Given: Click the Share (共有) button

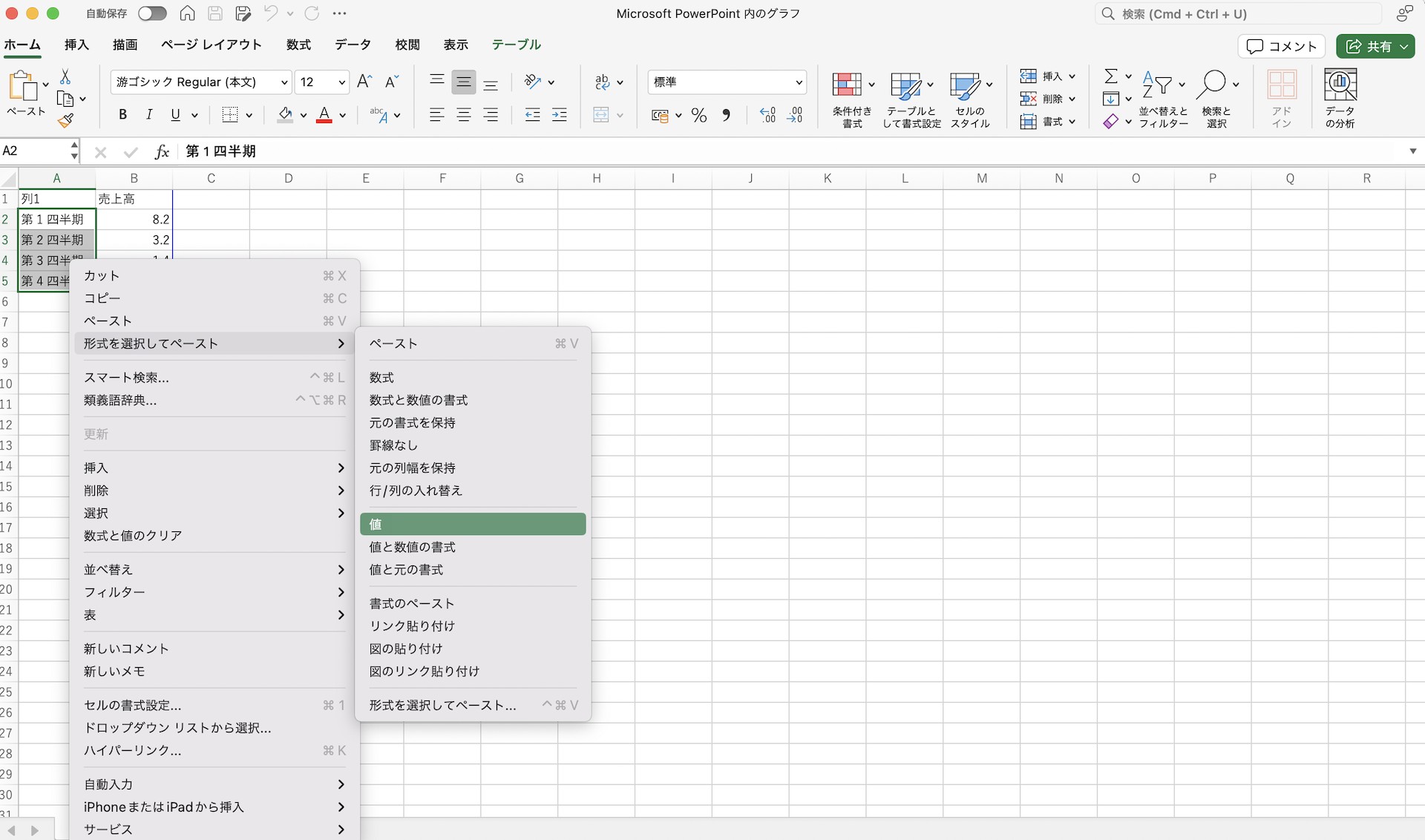Looking at the screenshot, I should point(1375,46).
